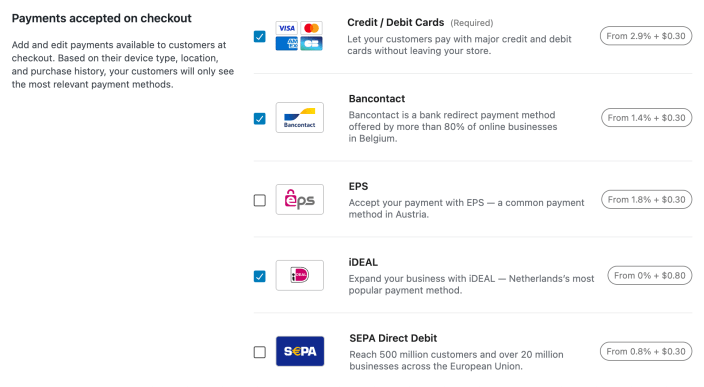Click the Bancontact logo

pos(299,118)
